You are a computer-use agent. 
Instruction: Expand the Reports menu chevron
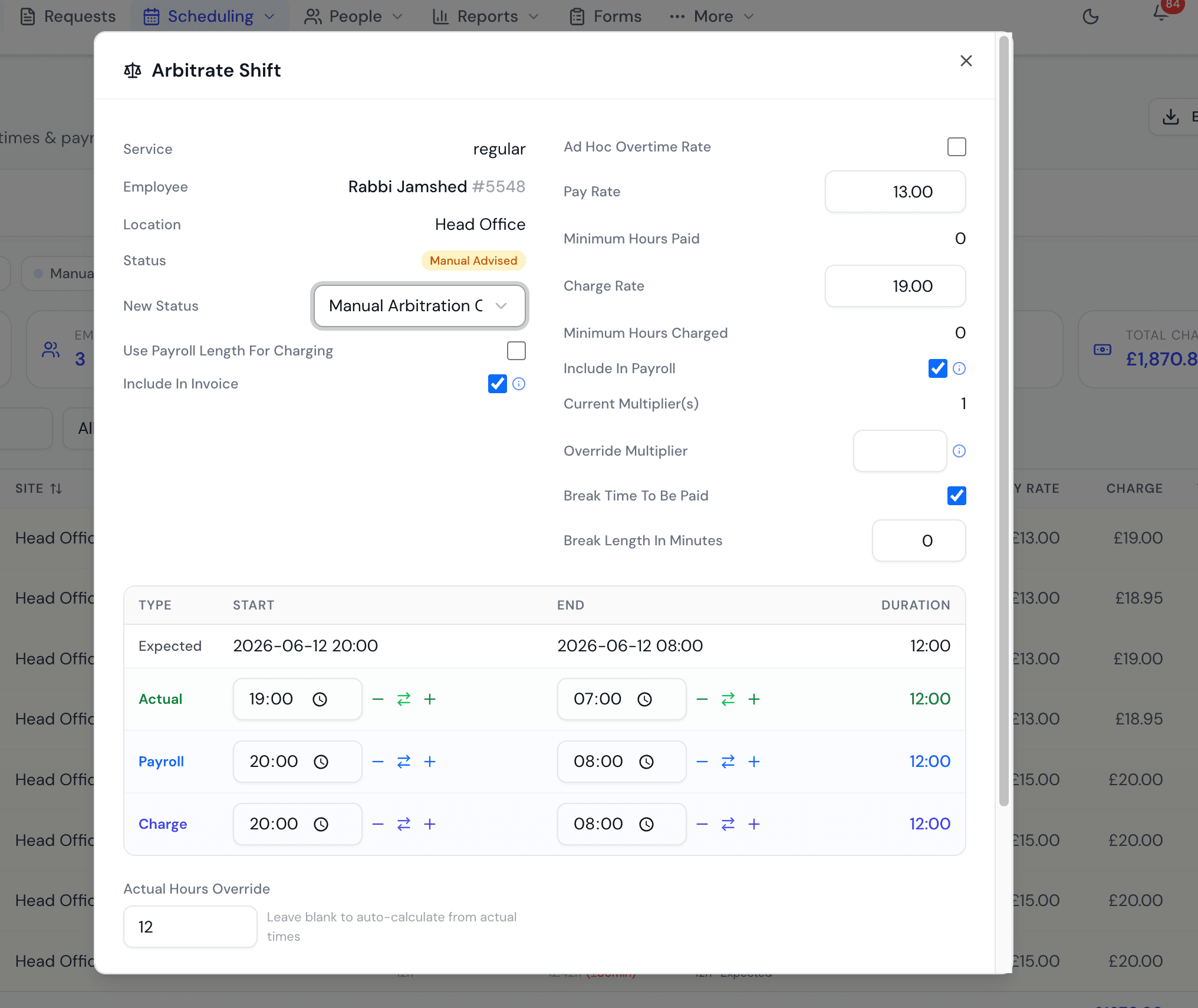pyautogui.click(x=534, y=17)
